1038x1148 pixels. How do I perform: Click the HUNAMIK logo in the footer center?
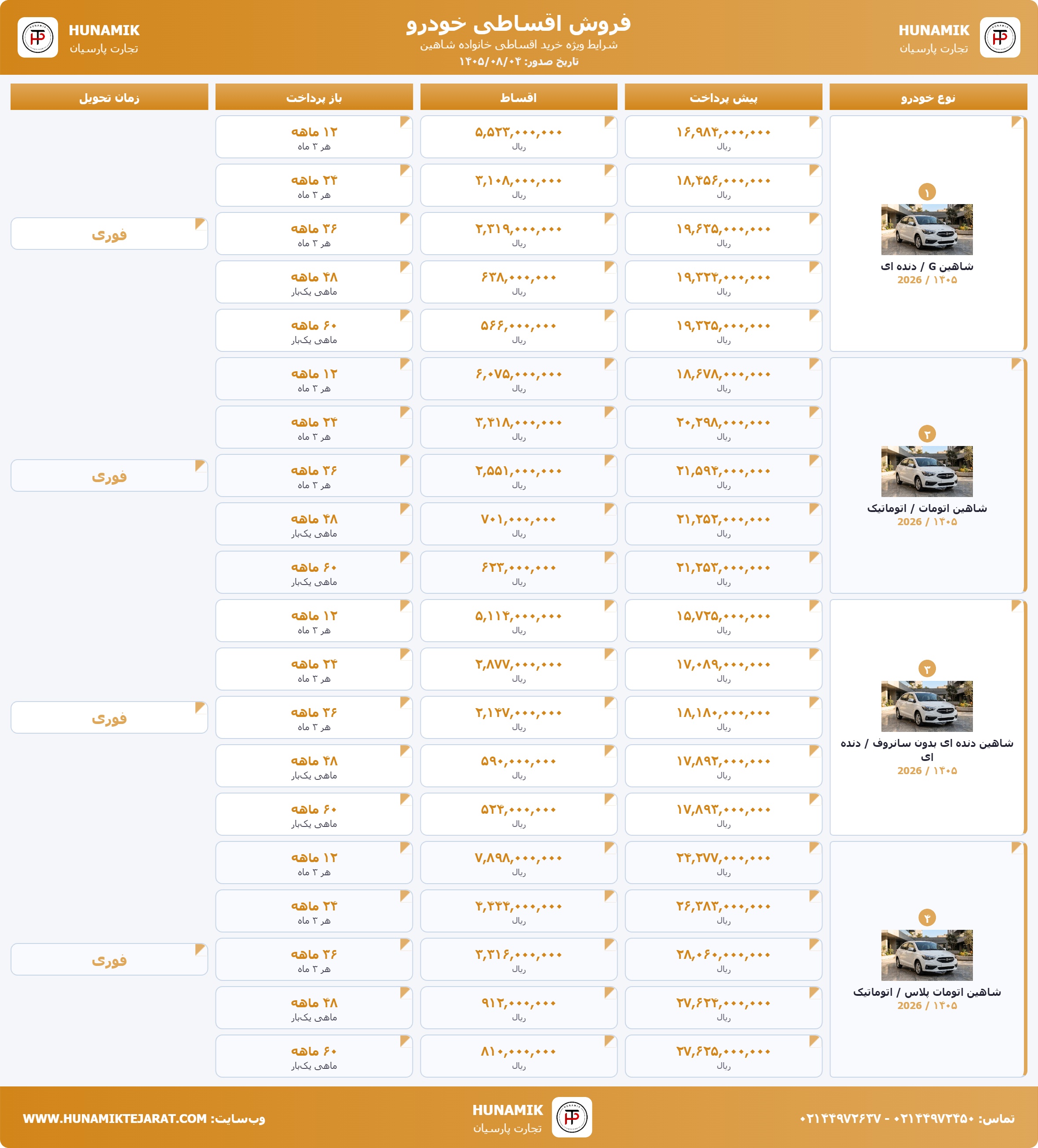[x=572, y=1117]
